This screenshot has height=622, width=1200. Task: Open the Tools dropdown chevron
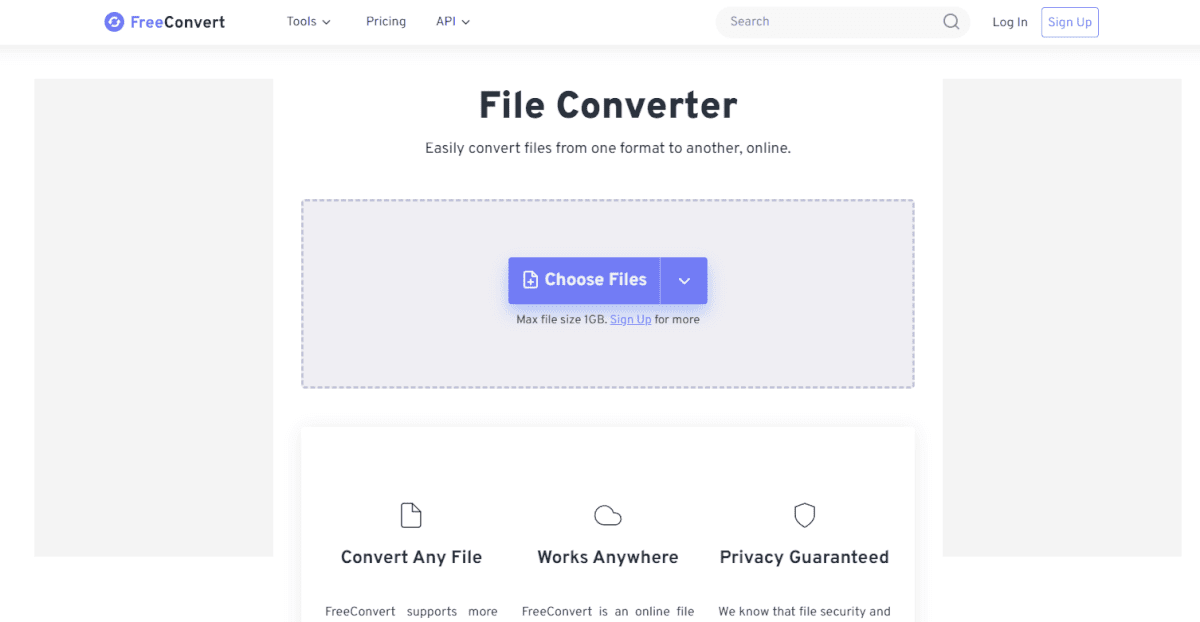(x=327, y=21)
